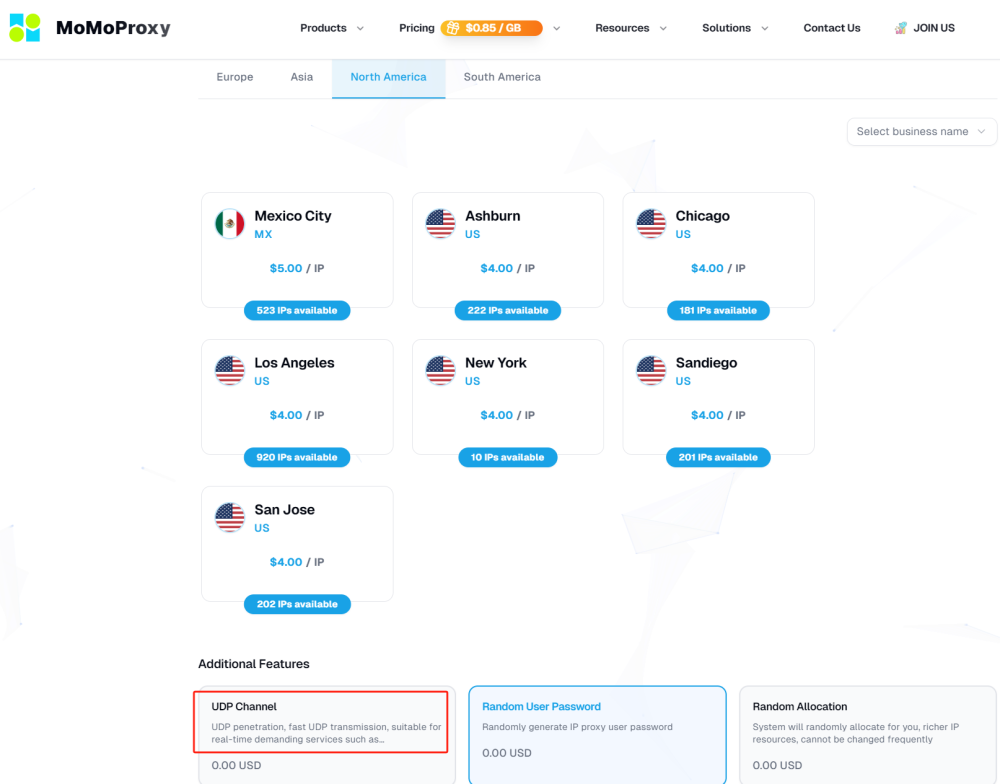The width and height of the screenshot is (1000, 784).
Task: Click the US flag on the Ashburn card
Action: (x=441, y=224)
